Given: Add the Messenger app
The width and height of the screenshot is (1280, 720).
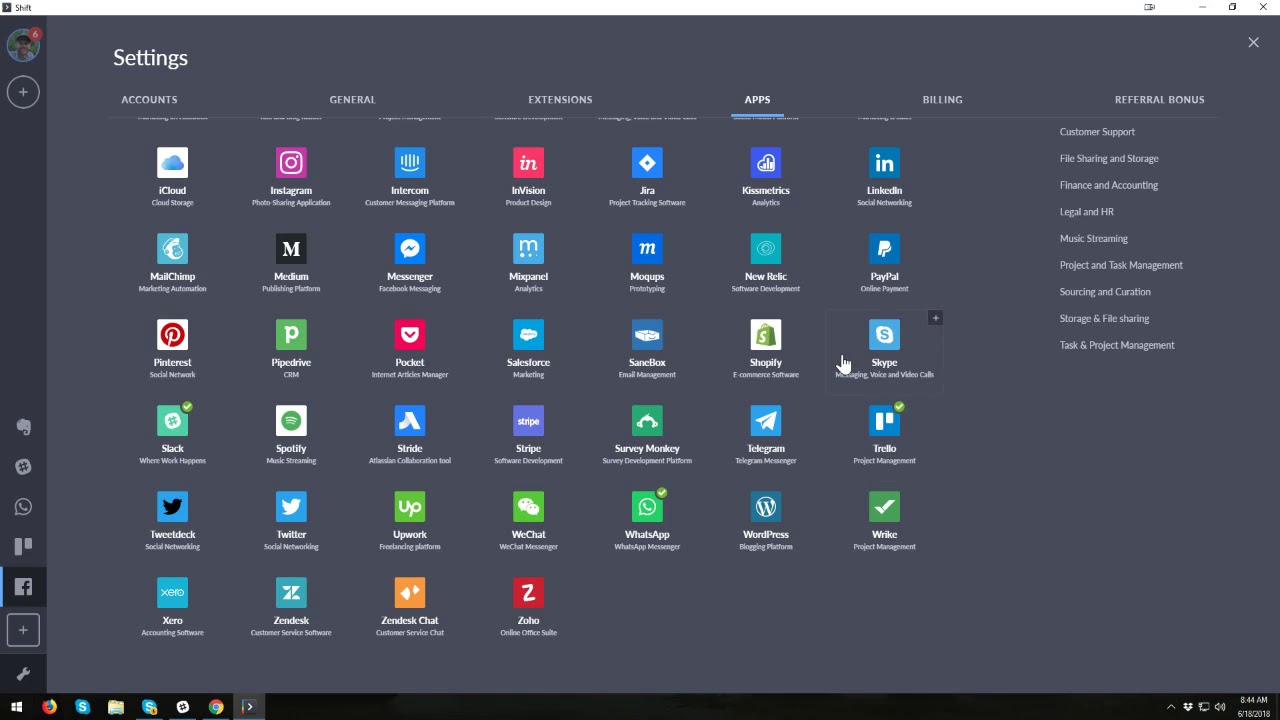Looking at the screenshot, I should [x=410, y=249].
